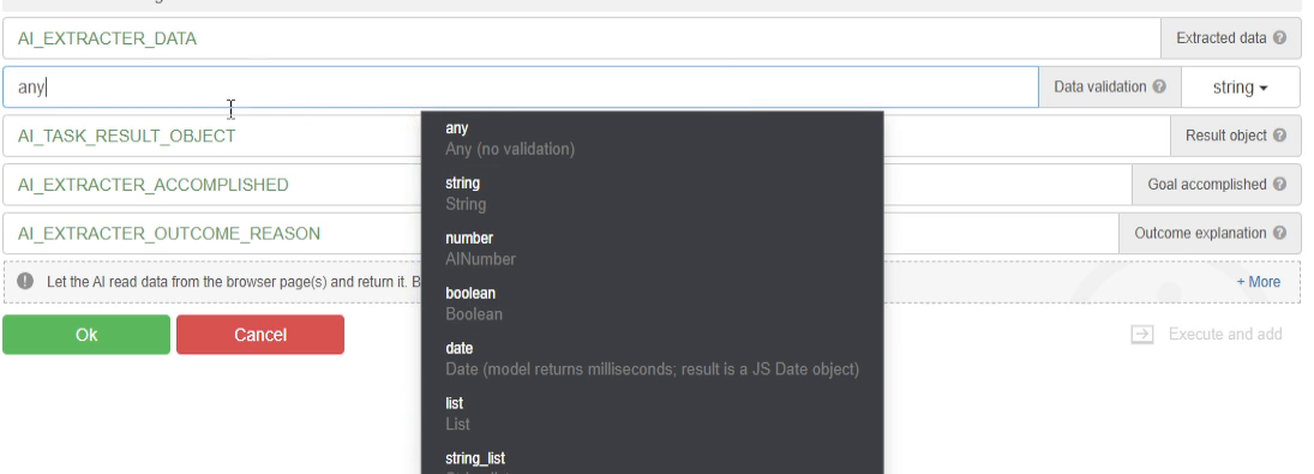The height and width of the screenshot is (474, 1314).
Task: Click help icon beside Data validation label
Action: (x=1159, y=87)
